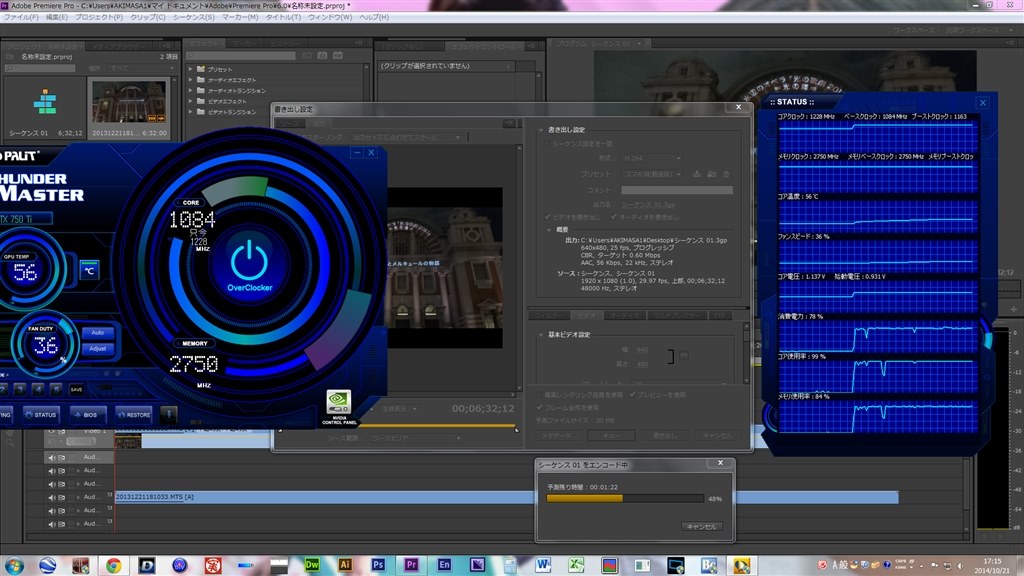1024x576 pixels.
Task: Expand the ビデオエフェクト folder
Action: (x=190, y=101)
